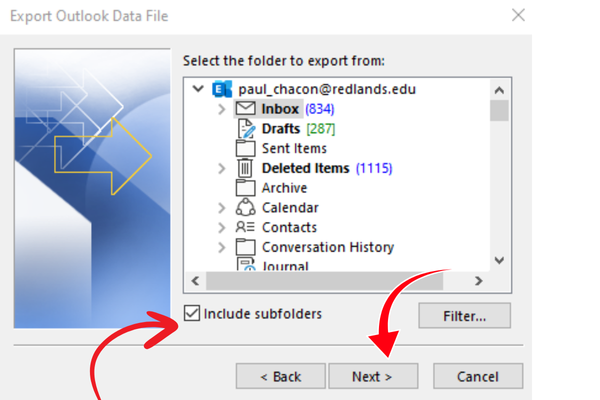Click the Deleted Items trash icon

click(246, 168)
